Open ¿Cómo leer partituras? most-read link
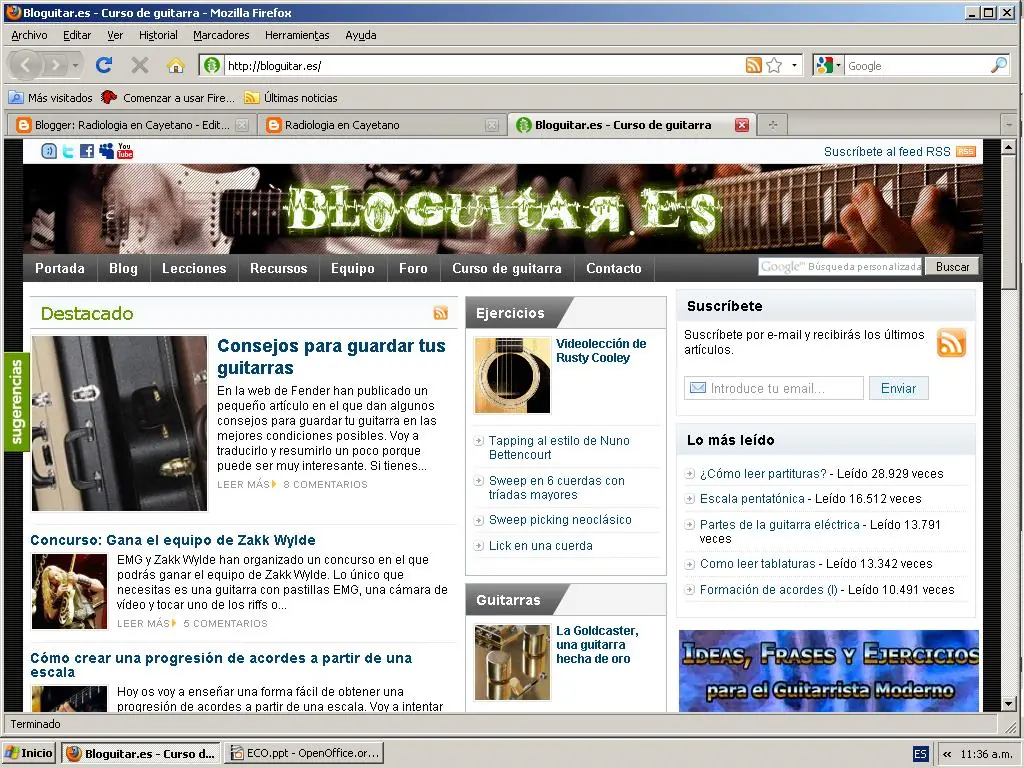 (x=763, y=473)
